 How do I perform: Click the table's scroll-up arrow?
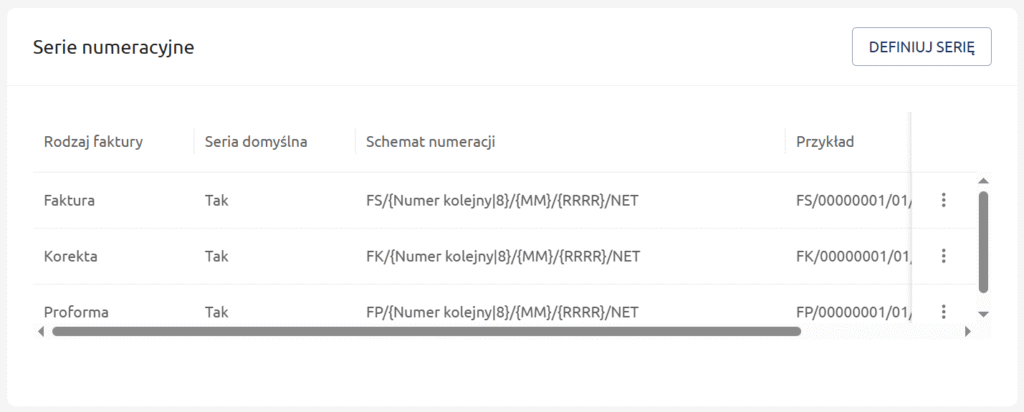coord(983,181)
